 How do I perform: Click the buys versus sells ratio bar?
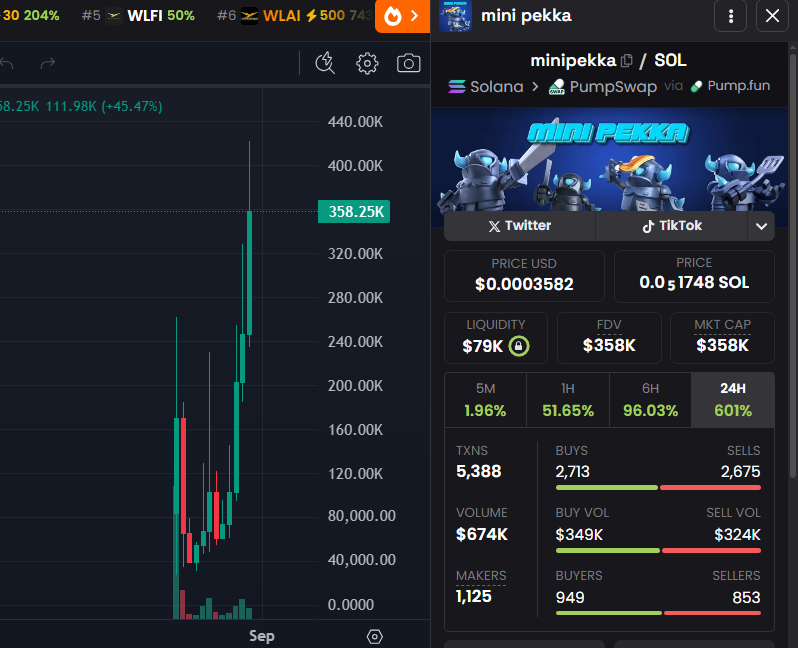coord(658,488)
